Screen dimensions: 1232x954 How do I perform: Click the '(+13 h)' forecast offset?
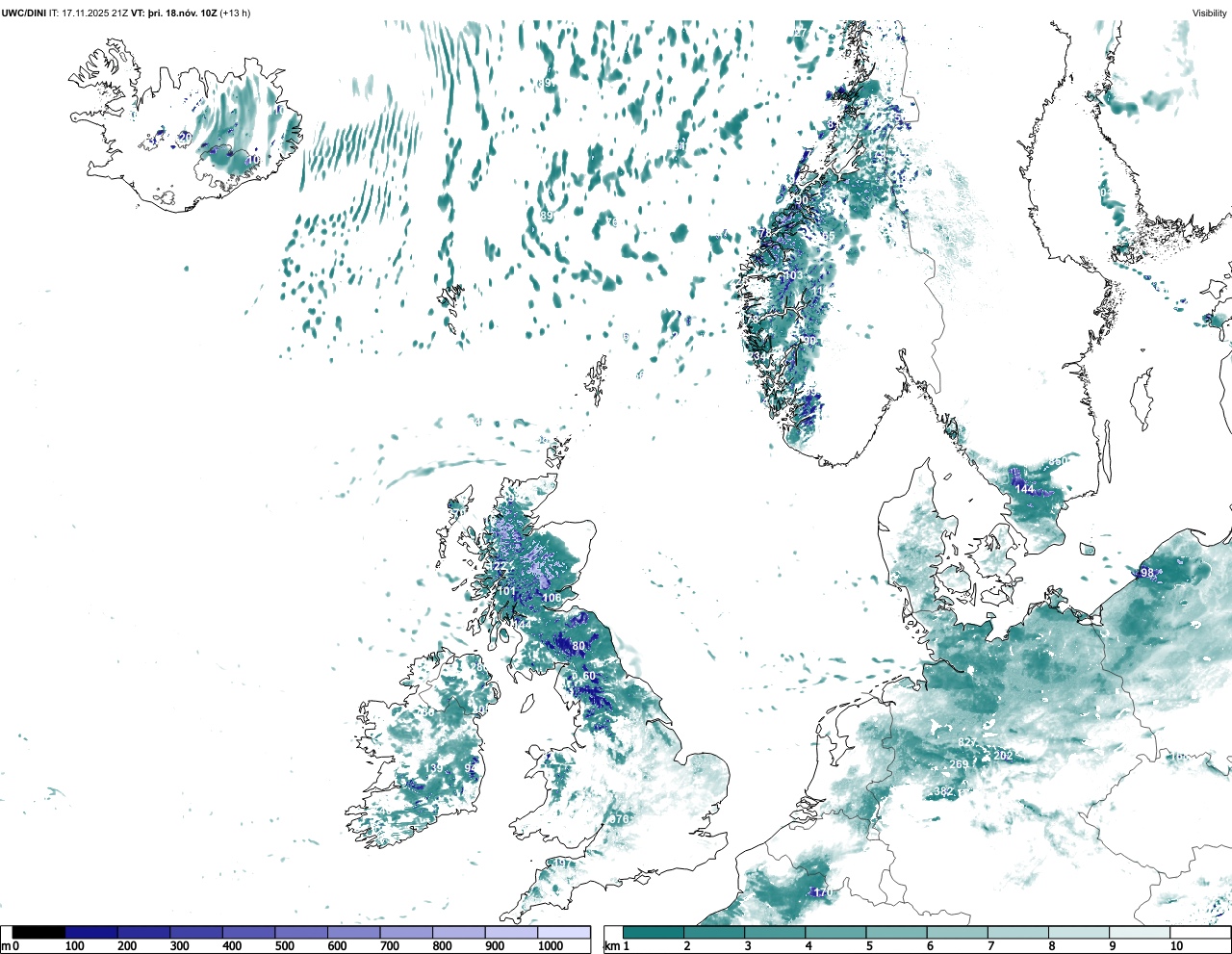pos(236,13)
